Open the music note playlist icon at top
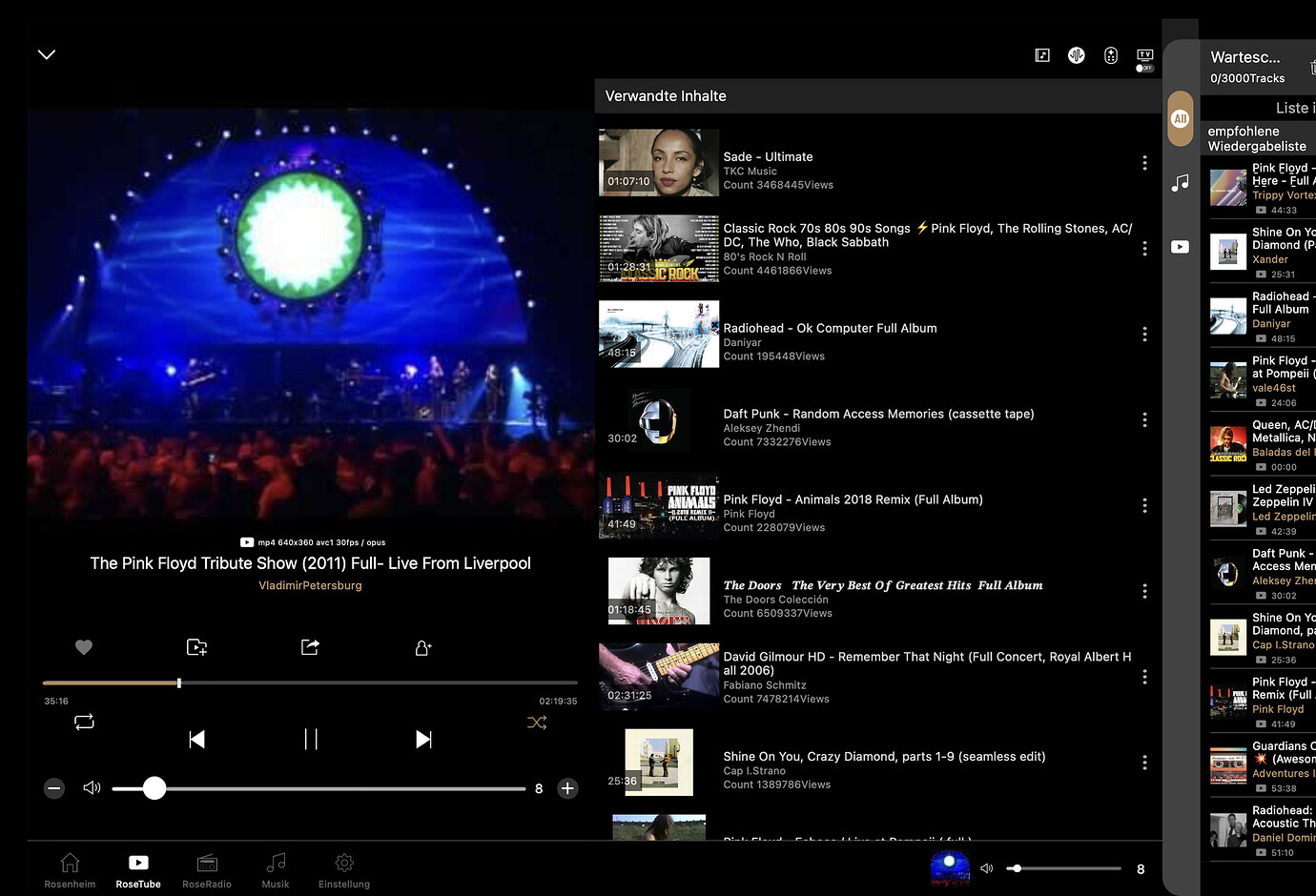 click(1042, 55)
